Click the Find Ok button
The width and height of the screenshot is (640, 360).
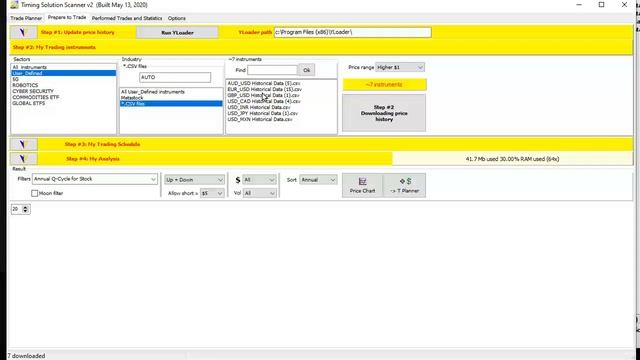pyautogui.click(x=307, y=70)
